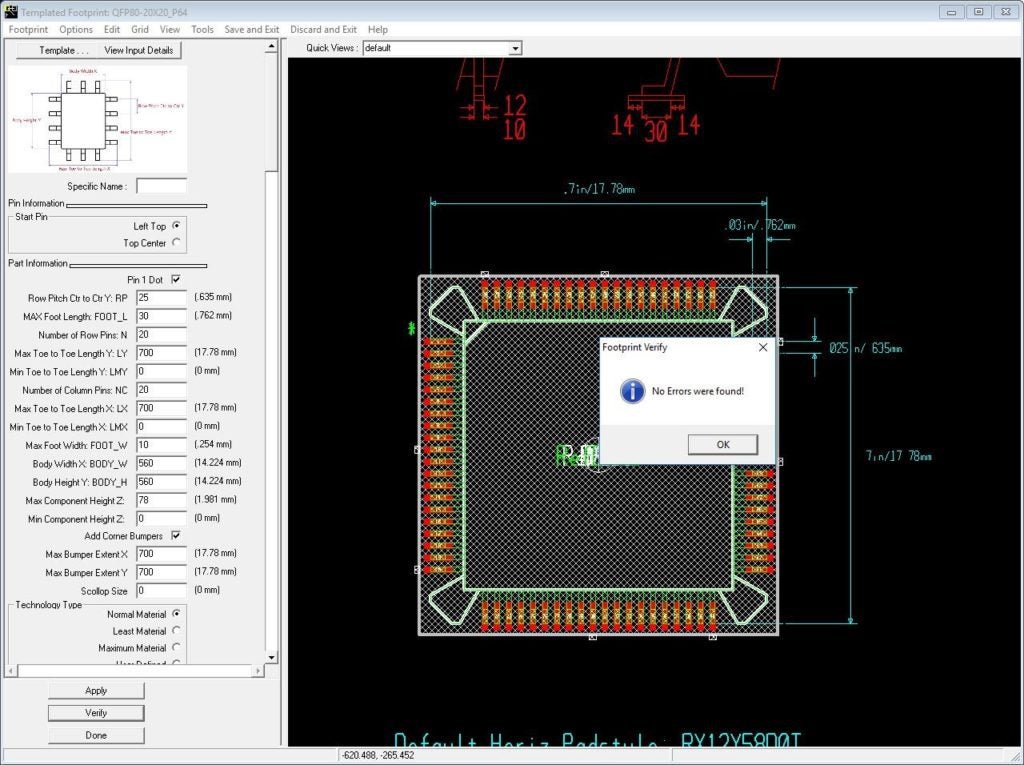Select the Left Top start pin option

click(x=176, y=225)
